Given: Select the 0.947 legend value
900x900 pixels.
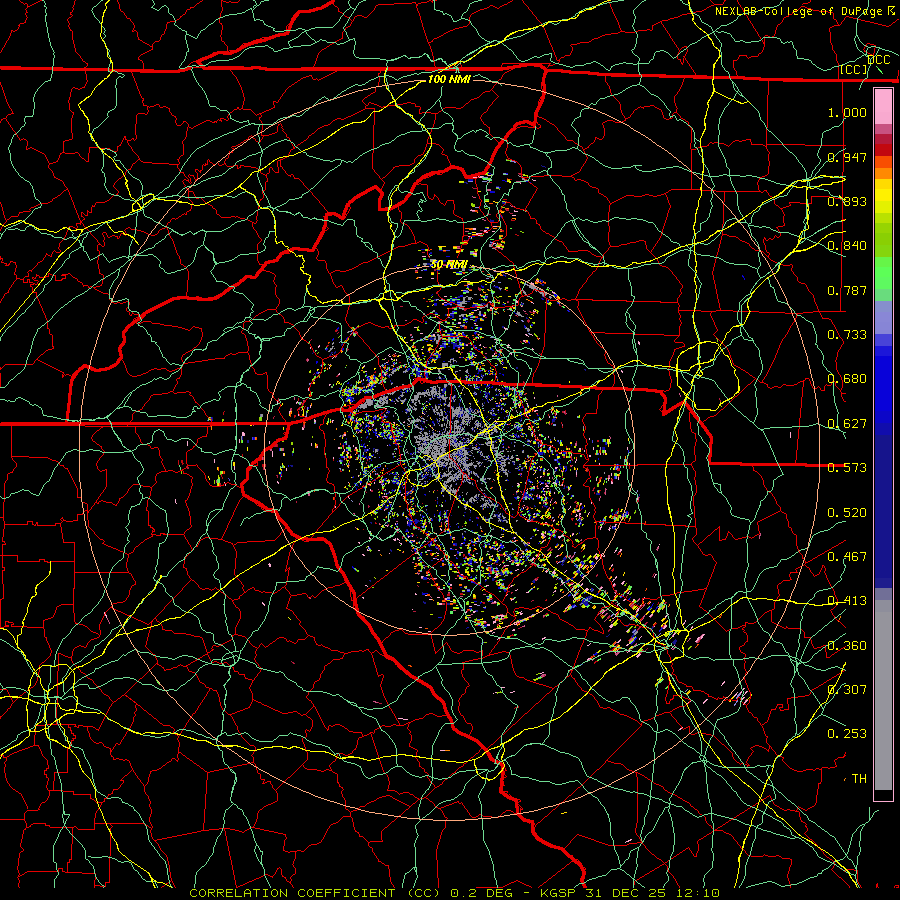Looking at the screenshot, I should click(847, 157).
